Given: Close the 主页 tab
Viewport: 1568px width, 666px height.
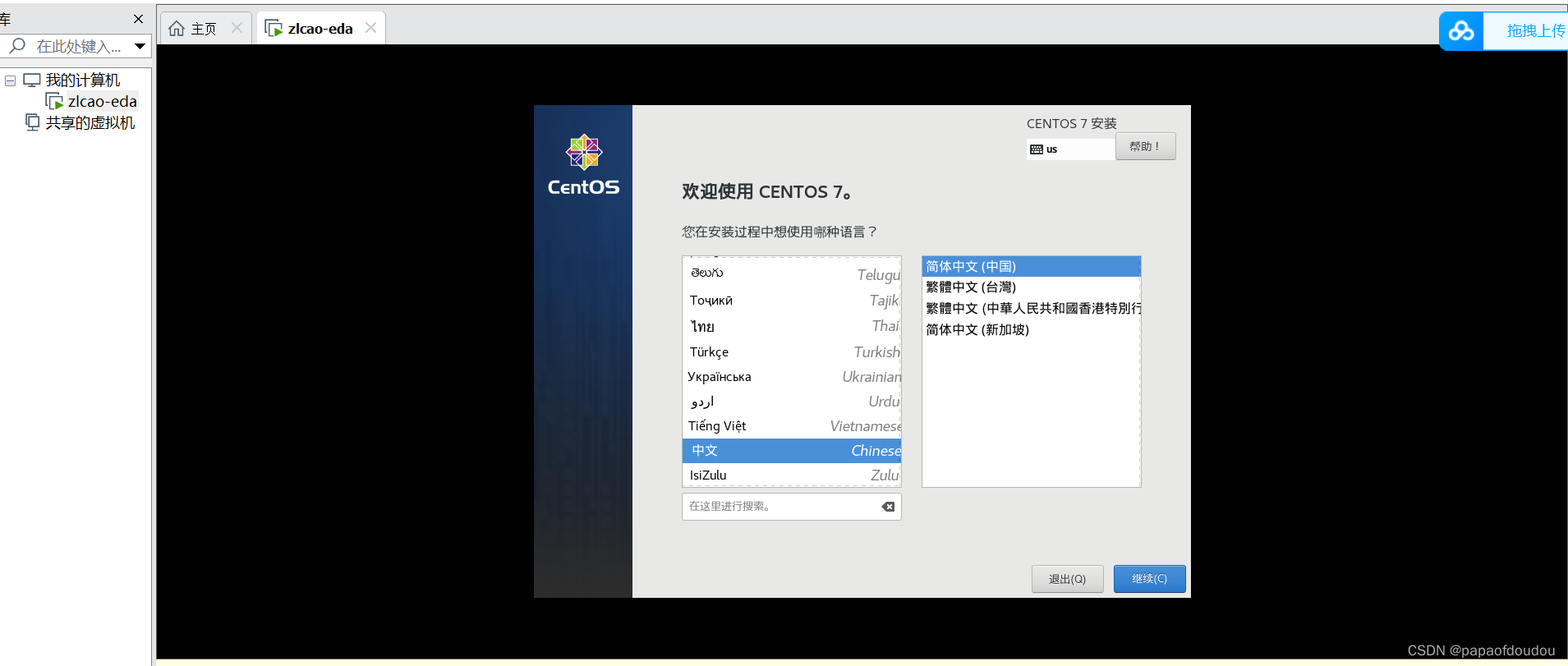Looking at the screenshot, I should click(237, 28).
